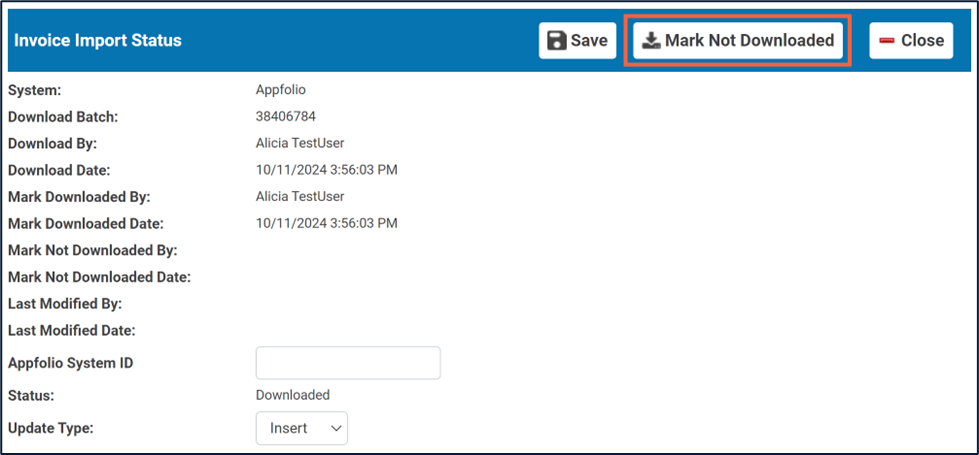
Task: Click the Last Modified By: label
Action: coord(64,305)
